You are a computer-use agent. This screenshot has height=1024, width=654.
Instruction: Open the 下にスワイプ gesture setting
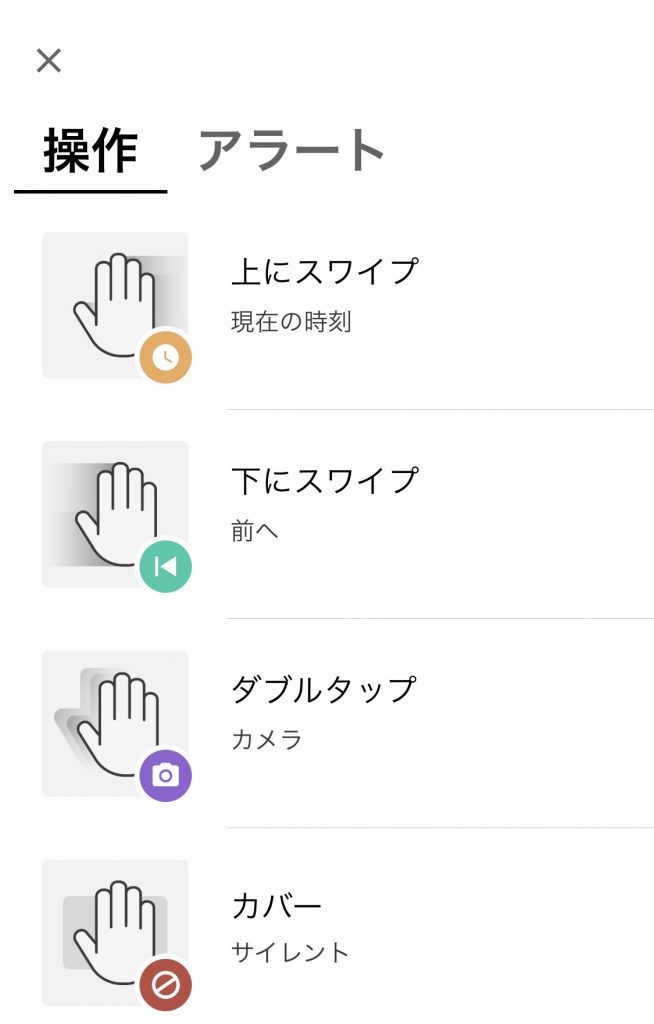click(x=325, y=480)
